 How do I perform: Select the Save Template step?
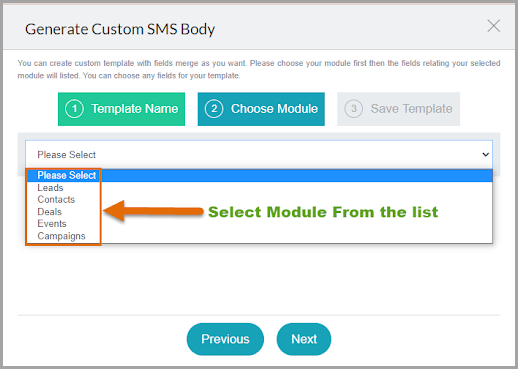click(x=398, y=109)
